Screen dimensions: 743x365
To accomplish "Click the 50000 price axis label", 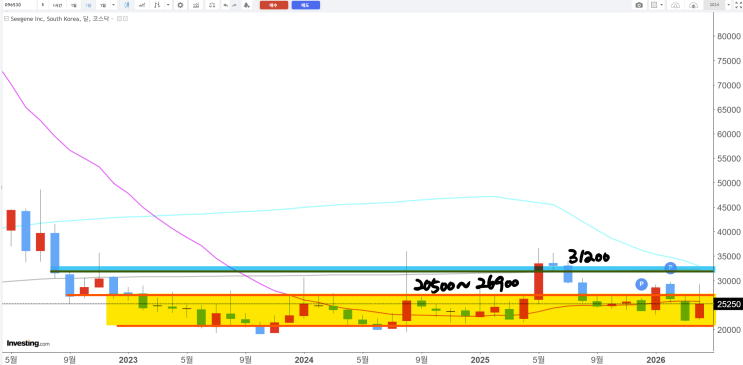I will coord(729,183).
